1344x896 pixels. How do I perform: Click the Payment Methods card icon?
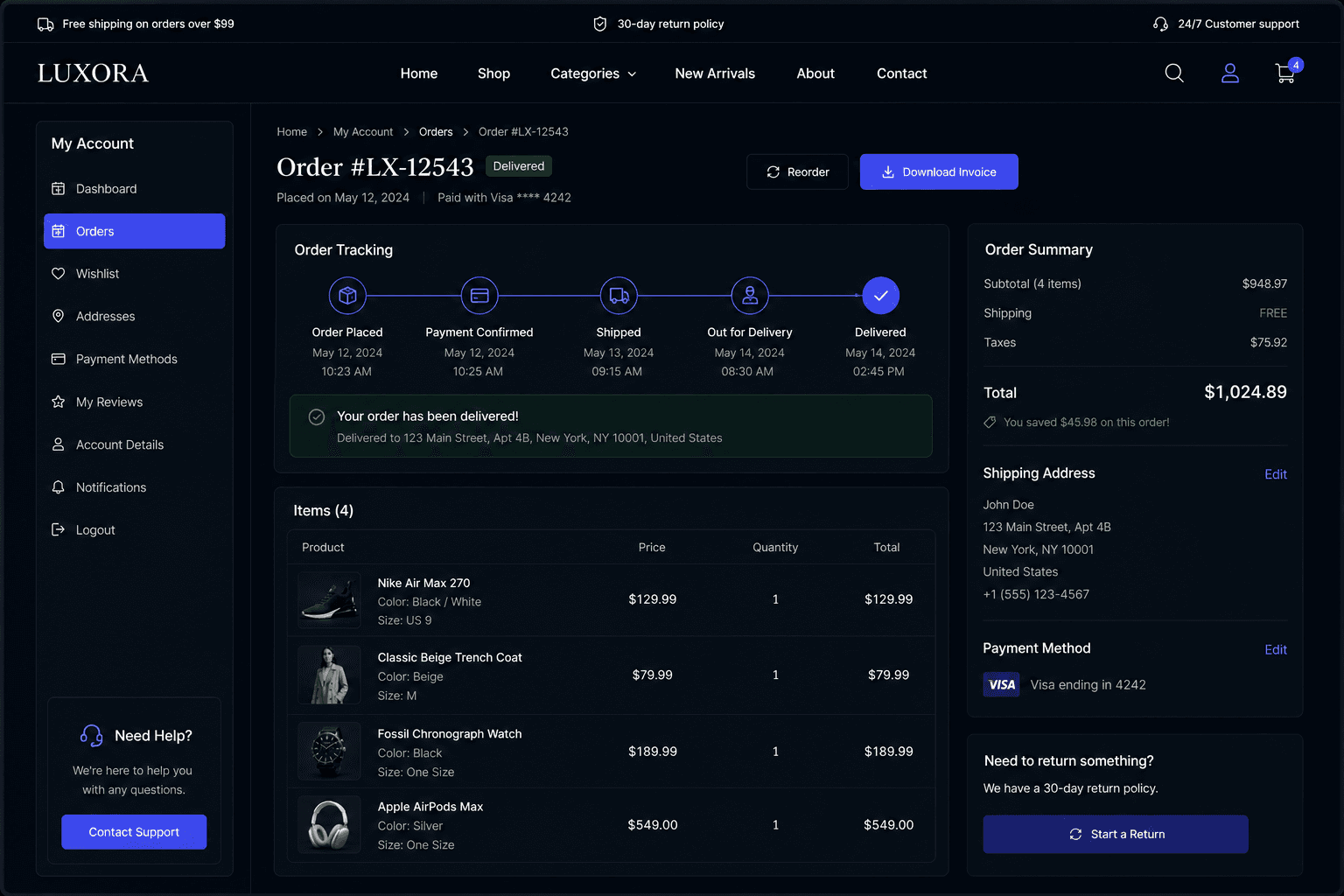click(59, 359)
